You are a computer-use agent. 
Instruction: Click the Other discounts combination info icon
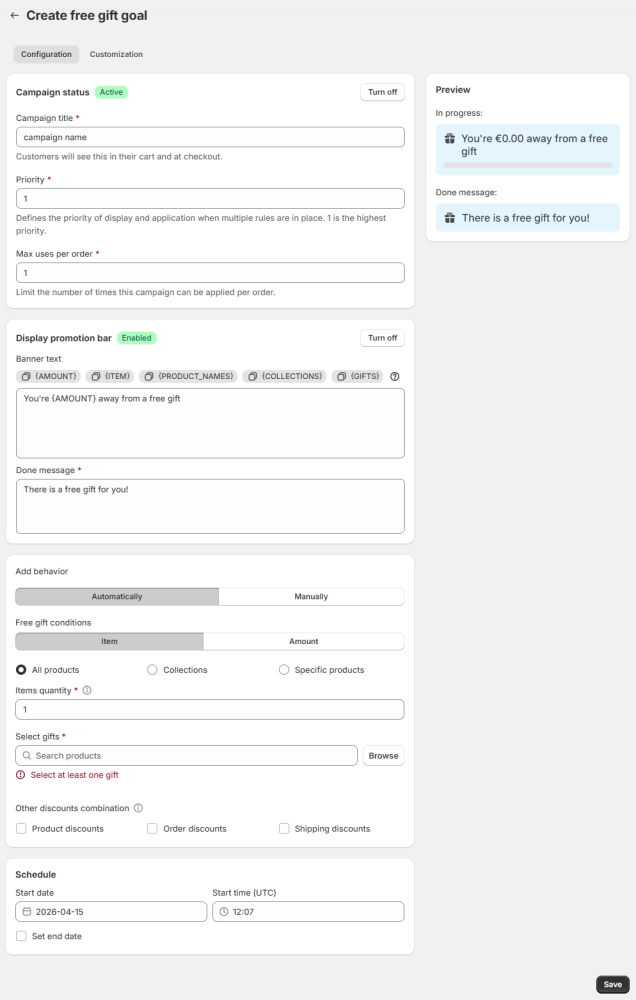(138, 808)
